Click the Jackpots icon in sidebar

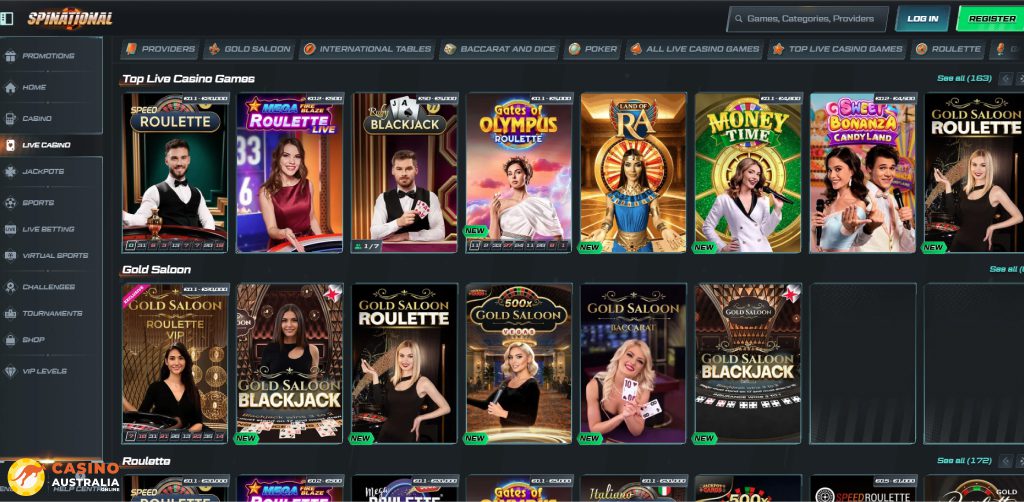pos(10,172)
